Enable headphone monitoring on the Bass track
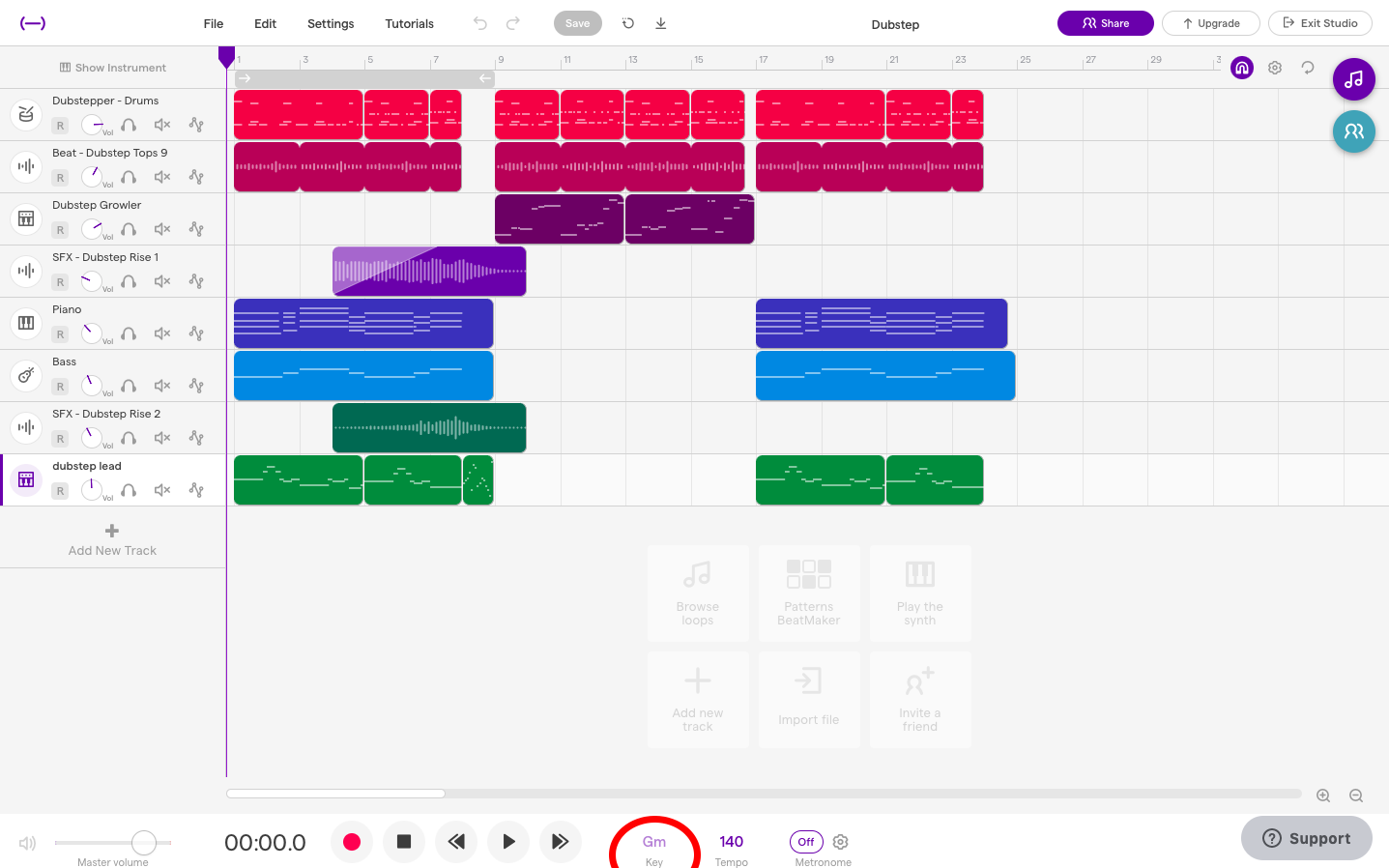The width and height of the screenshot is (1389, 868). coord(129,386)
